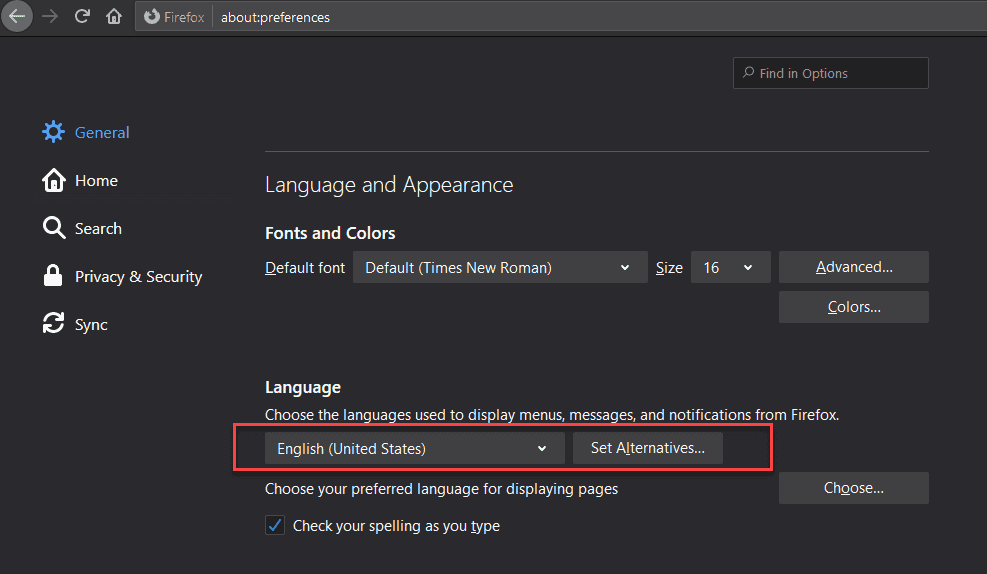This screenshot has height=574, width=987.
Task: Select the General gear icon in sidebar
Action: 53,132
